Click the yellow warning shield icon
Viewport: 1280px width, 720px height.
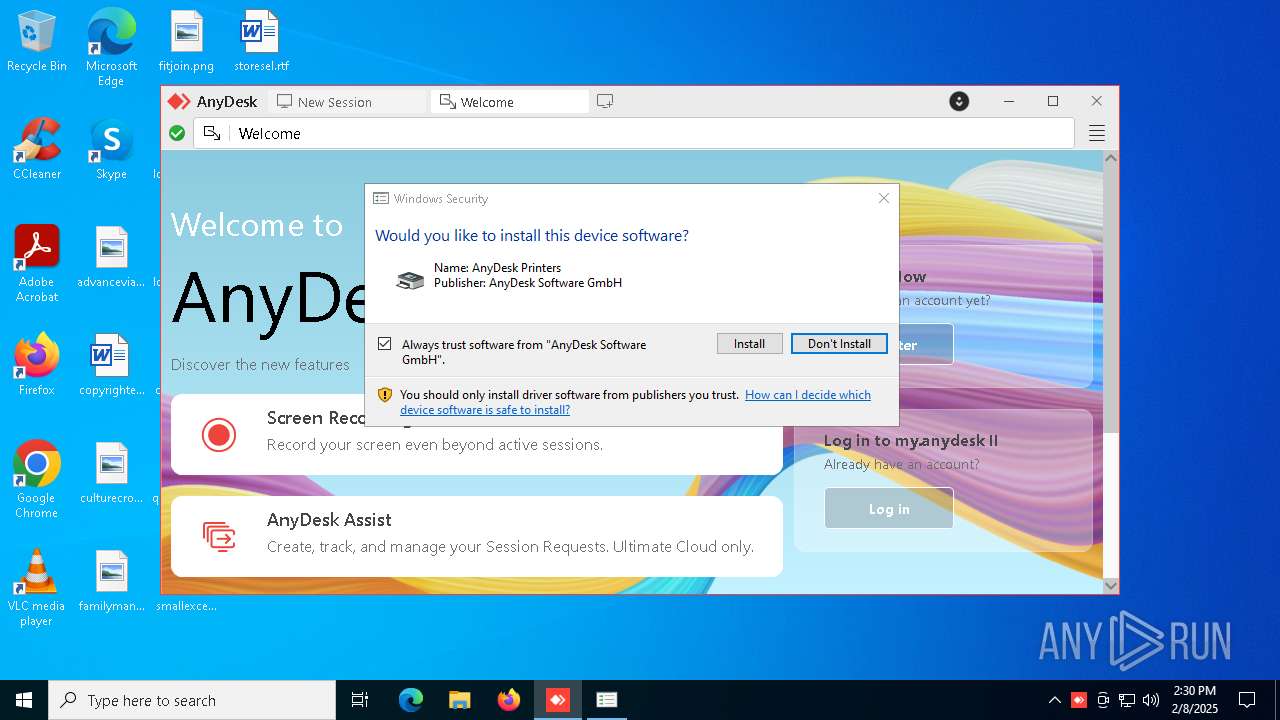tap(385, 395)
